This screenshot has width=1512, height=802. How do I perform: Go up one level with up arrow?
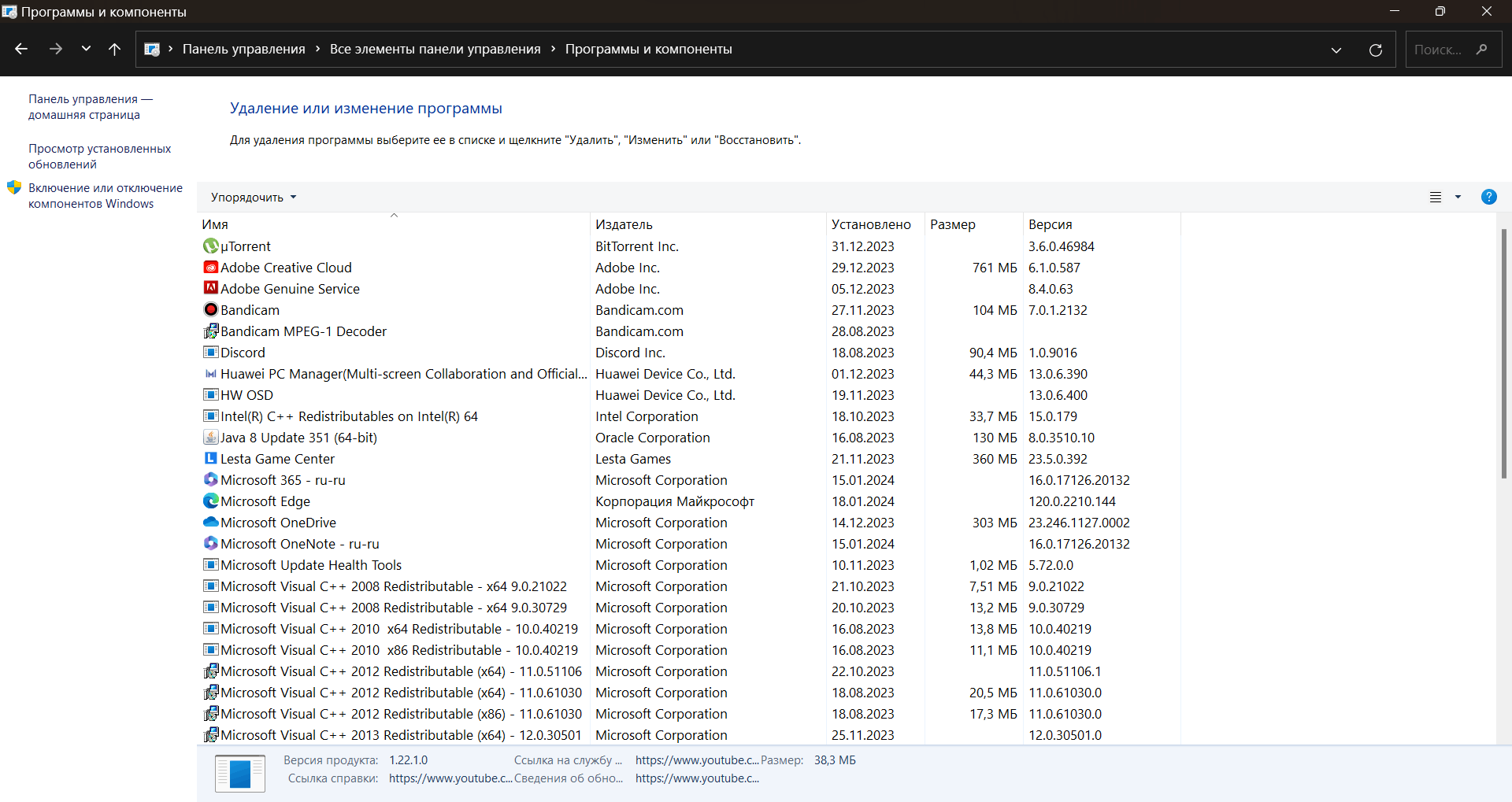tap(114, 49)
